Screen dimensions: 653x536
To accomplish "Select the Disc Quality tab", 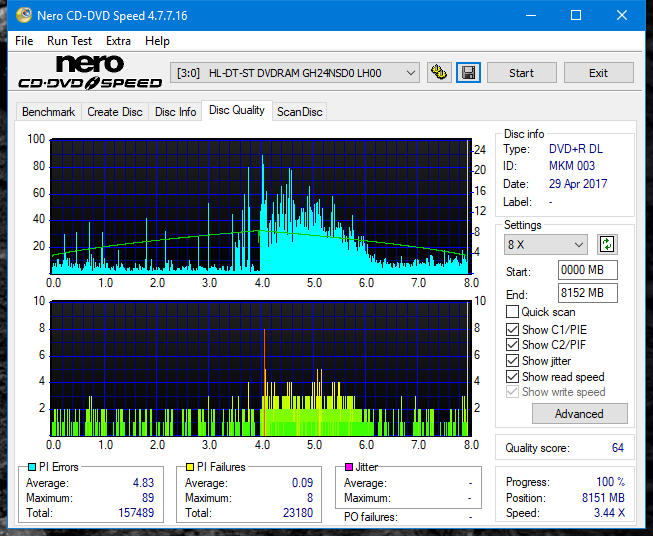I will click(237, 110).
